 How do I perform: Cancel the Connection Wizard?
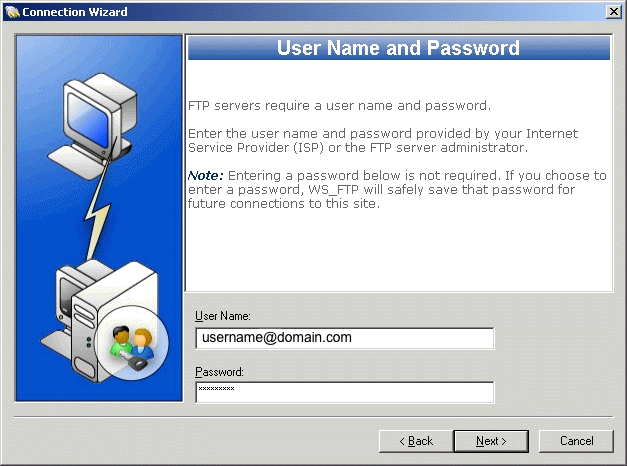click(x=576, y=441)
